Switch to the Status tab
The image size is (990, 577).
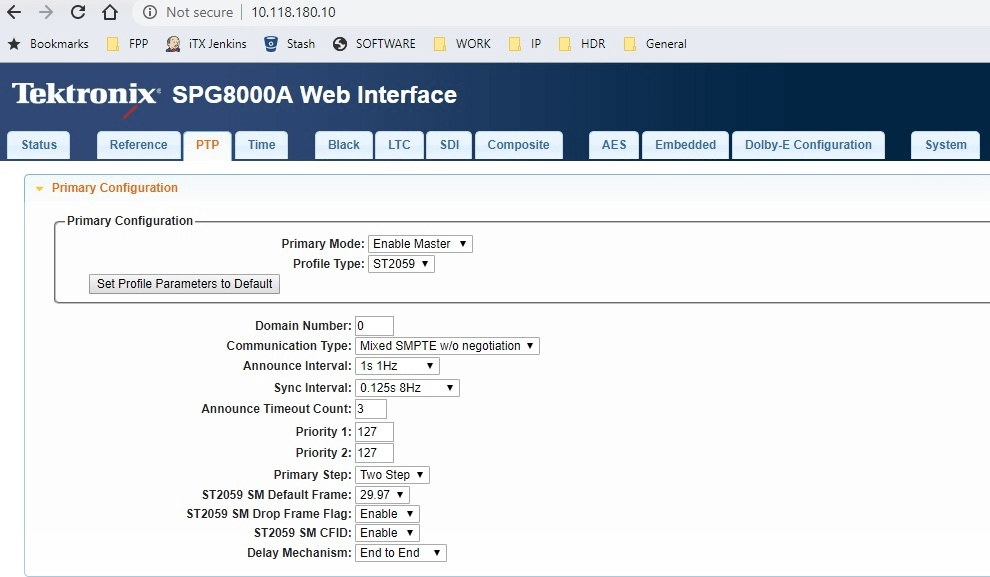tap(39, 145)
